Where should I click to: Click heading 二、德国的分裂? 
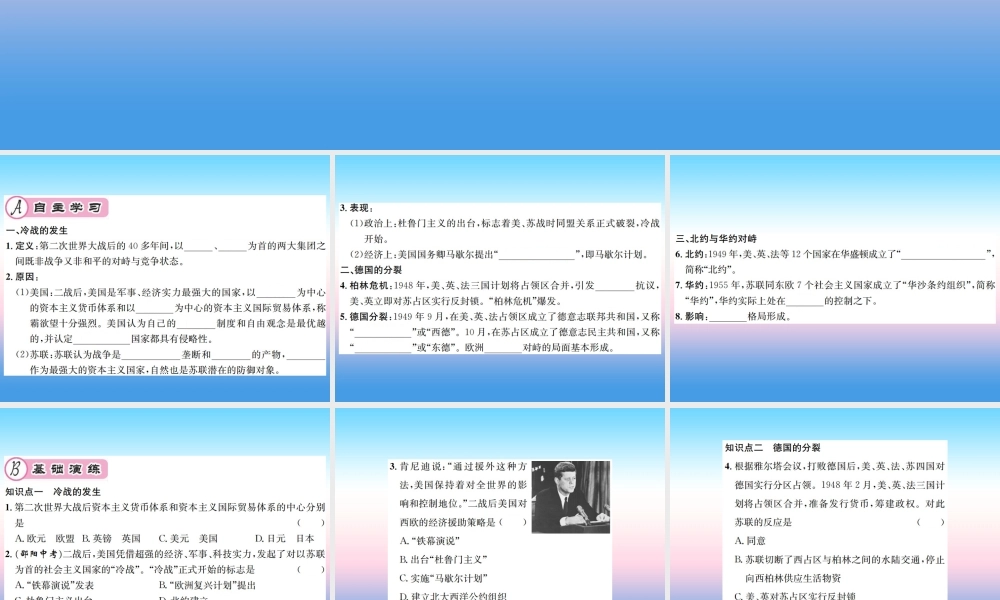[x=371, y=270]
